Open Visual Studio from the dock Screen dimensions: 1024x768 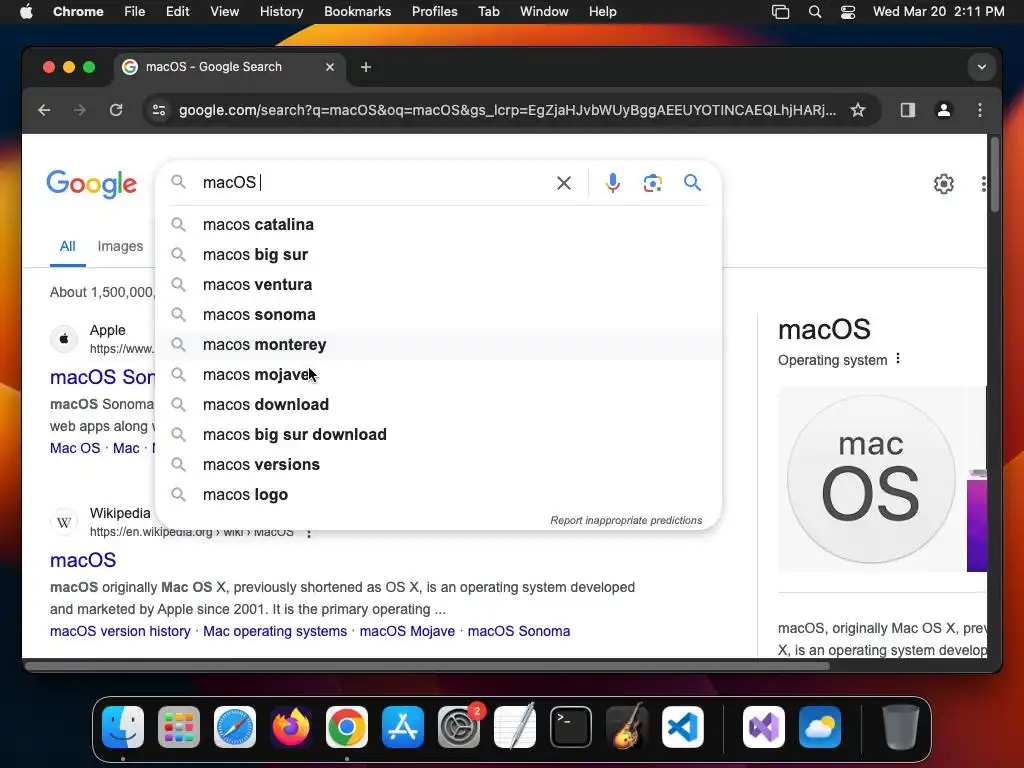click(763, 727)
